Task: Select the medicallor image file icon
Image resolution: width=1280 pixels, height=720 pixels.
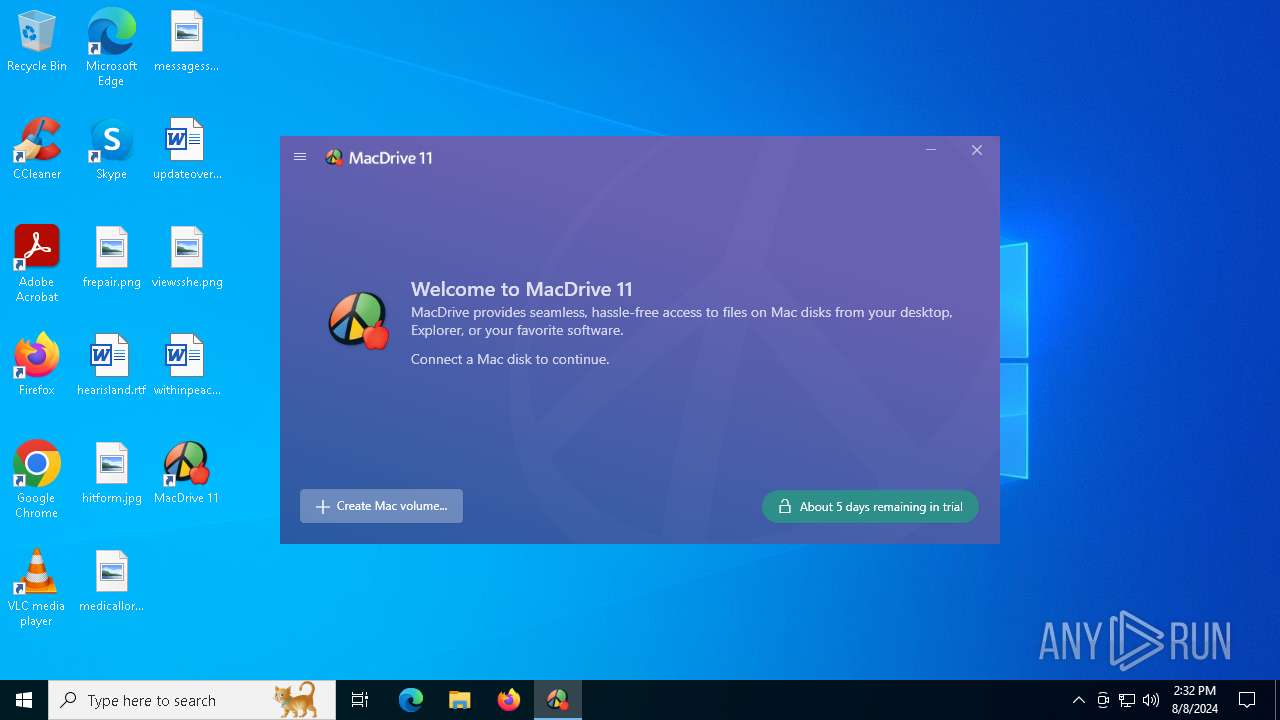Action: pos(111,581)
